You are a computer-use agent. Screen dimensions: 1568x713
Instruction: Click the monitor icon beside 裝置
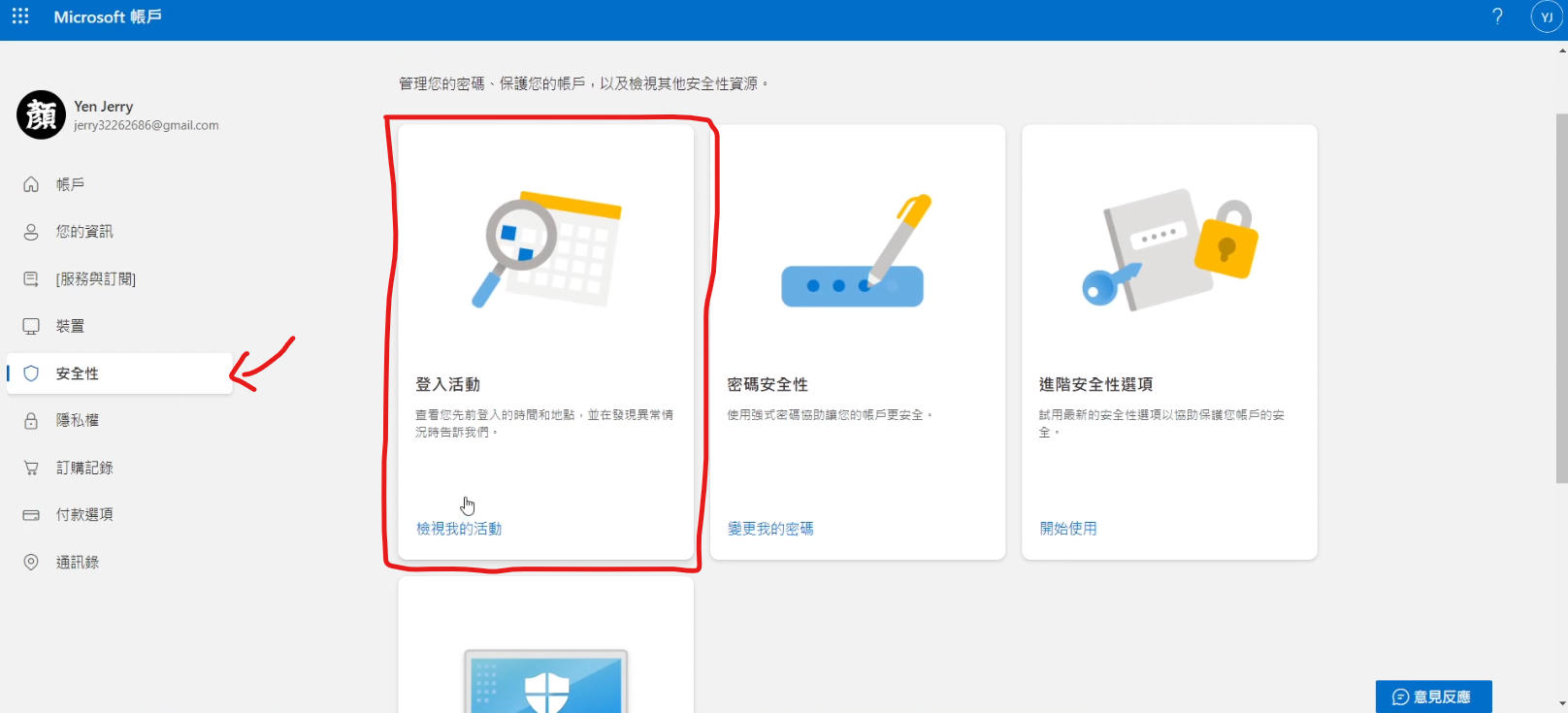click(31, 326)
